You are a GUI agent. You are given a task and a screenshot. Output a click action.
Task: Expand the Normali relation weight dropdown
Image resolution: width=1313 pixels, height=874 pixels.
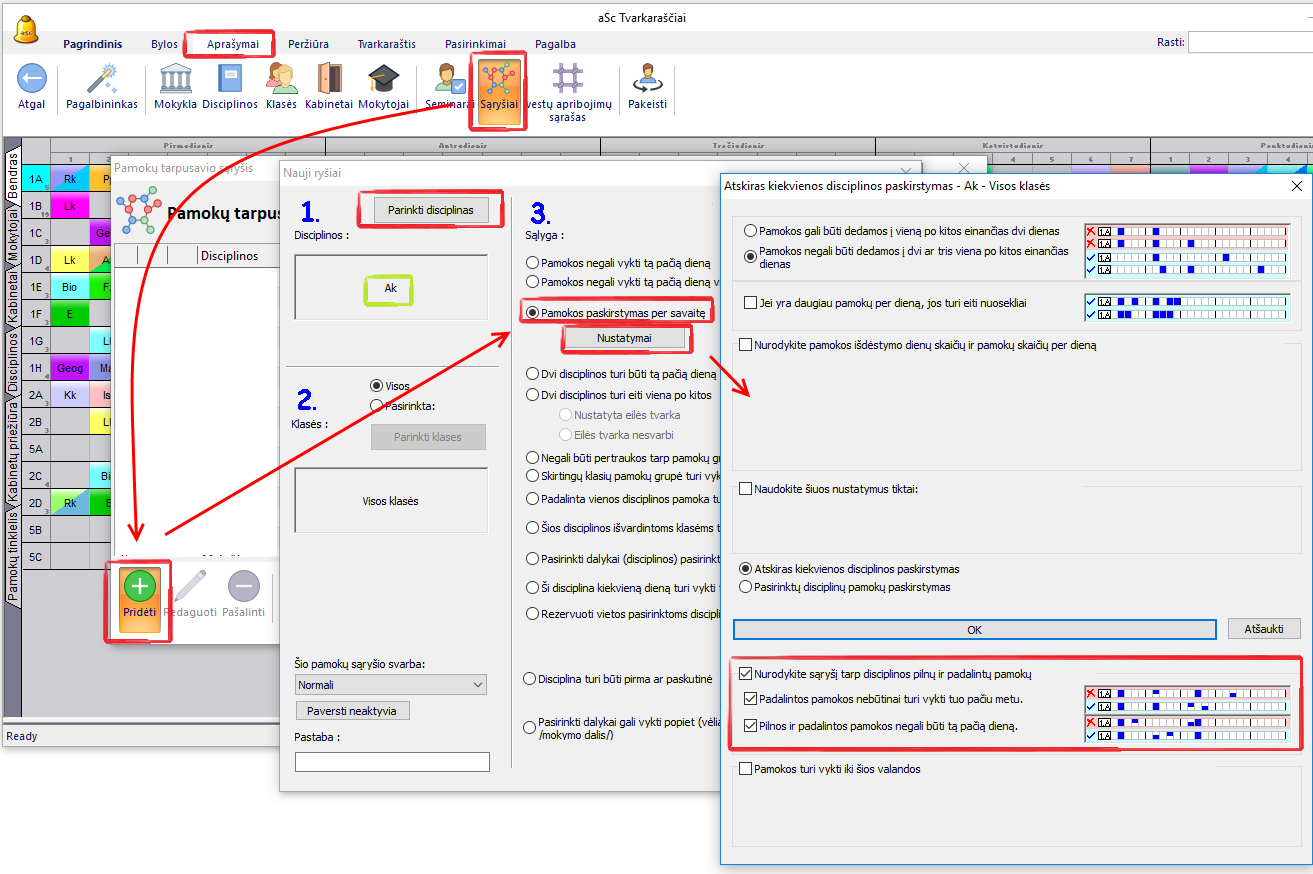[x=390, y=685]
